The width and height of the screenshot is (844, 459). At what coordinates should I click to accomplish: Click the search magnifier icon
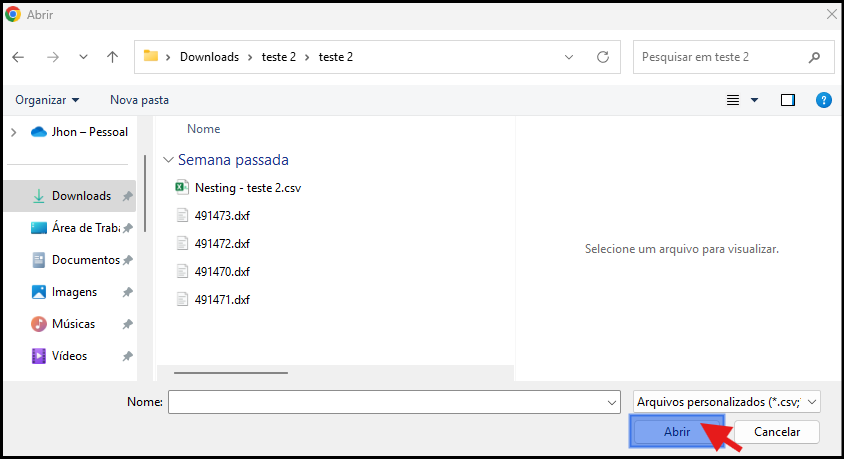click(x=814, y=57)
